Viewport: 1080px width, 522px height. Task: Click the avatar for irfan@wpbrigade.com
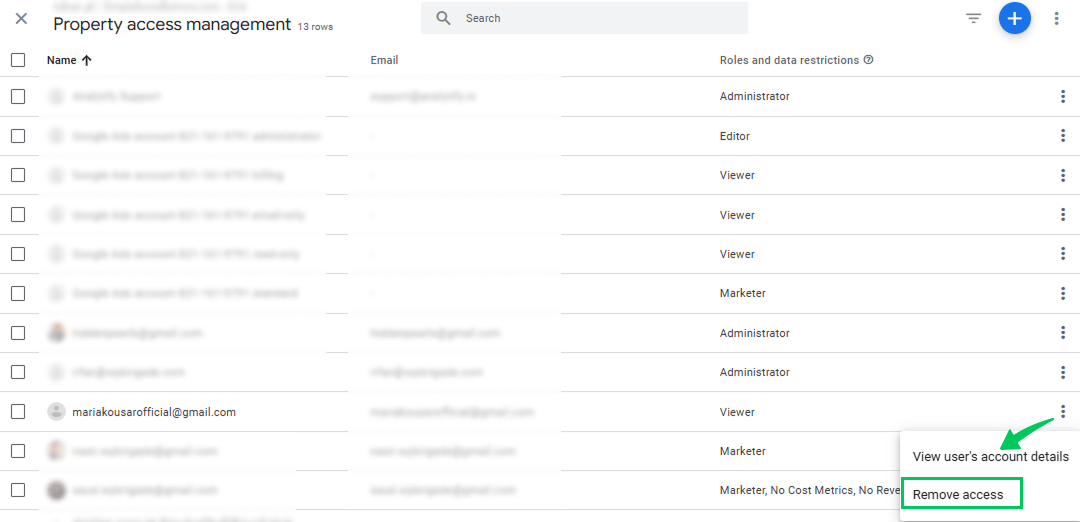(x=56, y=373)
